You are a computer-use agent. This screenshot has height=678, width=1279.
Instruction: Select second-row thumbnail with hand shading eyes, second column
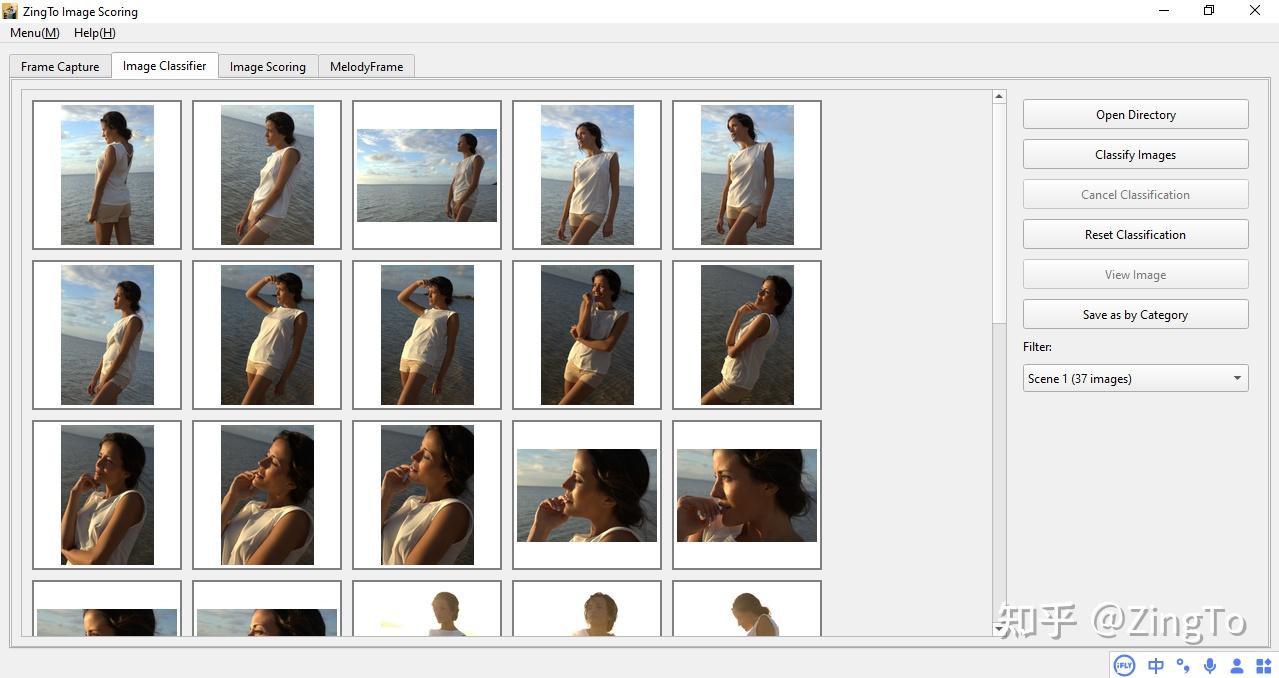[x=267, y=335]
